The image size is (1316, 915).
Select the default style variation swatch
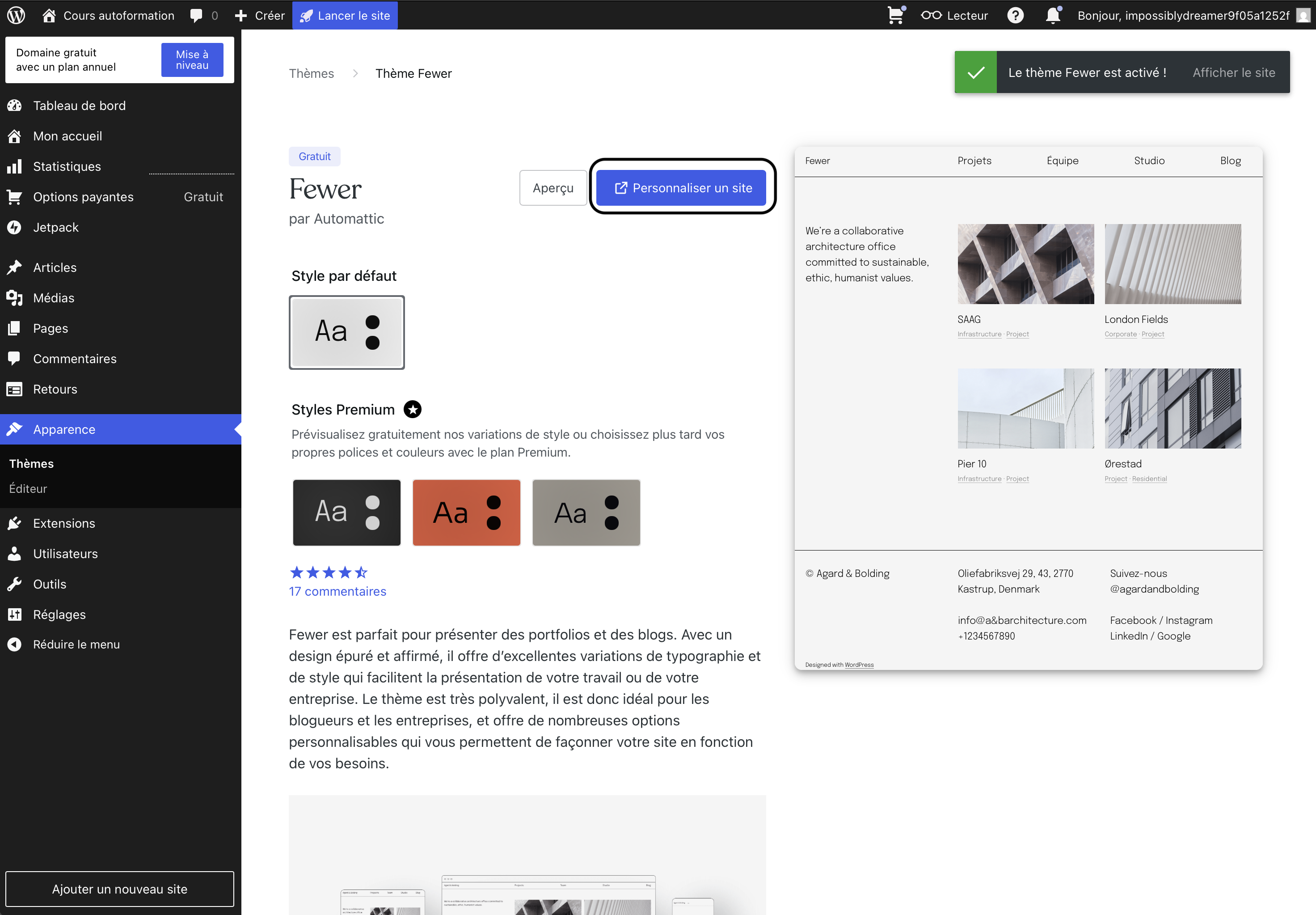[x=346, y=332]
